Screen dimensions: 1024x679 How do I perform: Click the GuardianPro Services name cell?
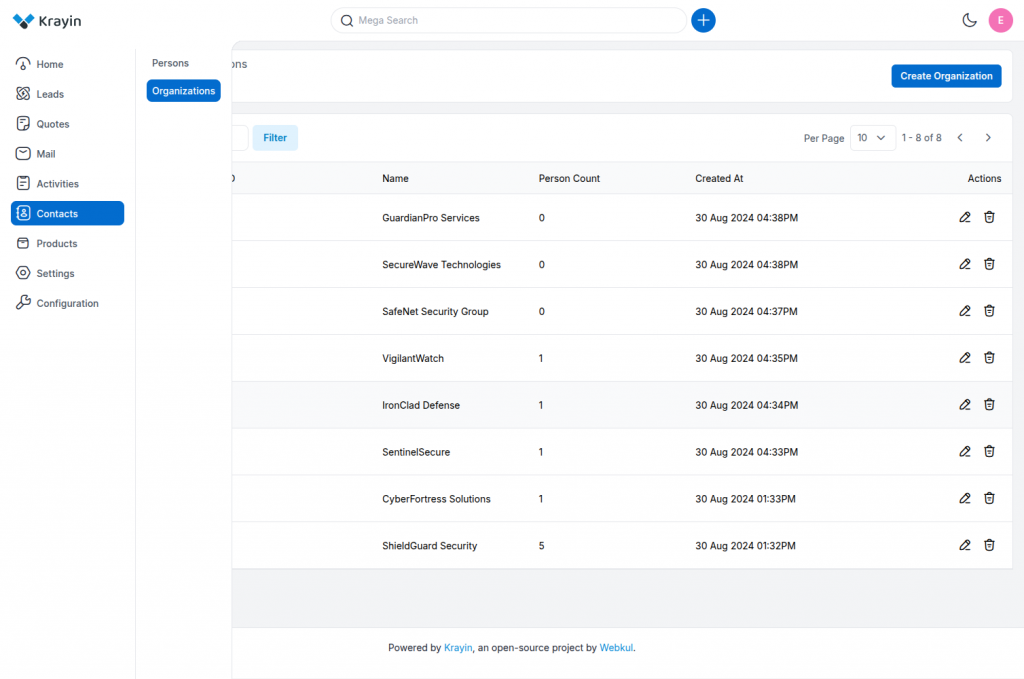pos(430,217)
